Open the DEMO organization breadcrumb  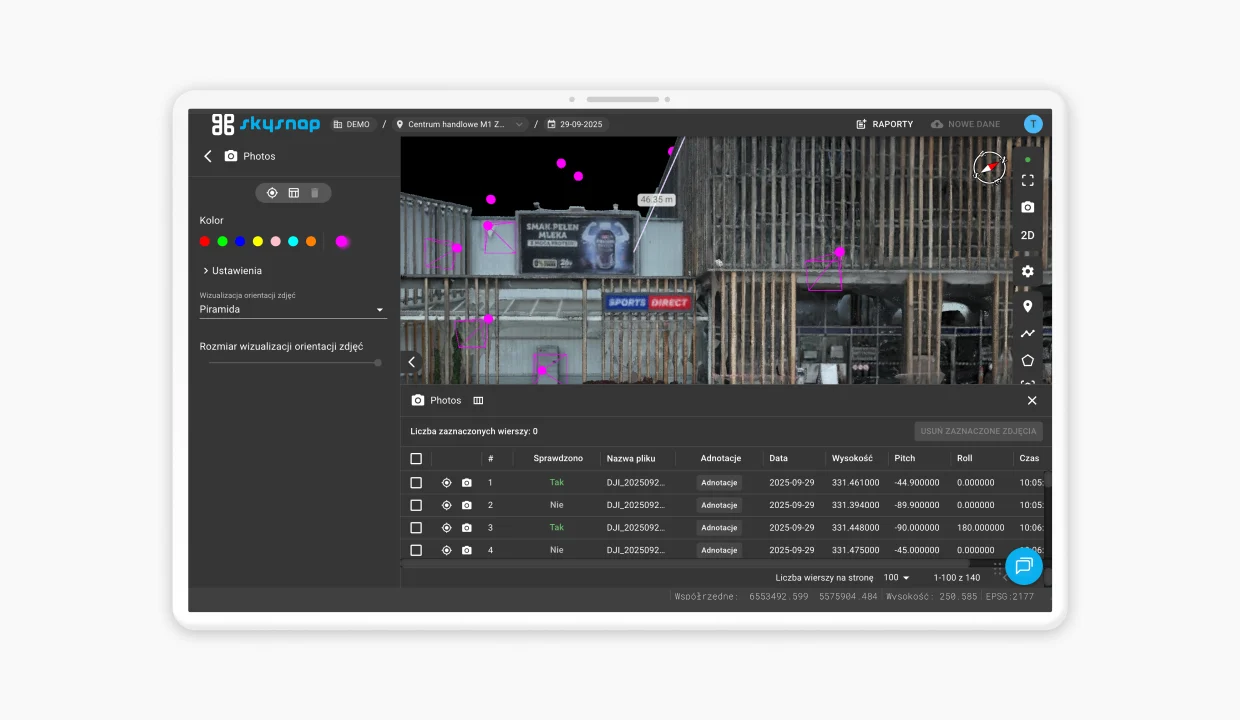(x=351, y=125)
